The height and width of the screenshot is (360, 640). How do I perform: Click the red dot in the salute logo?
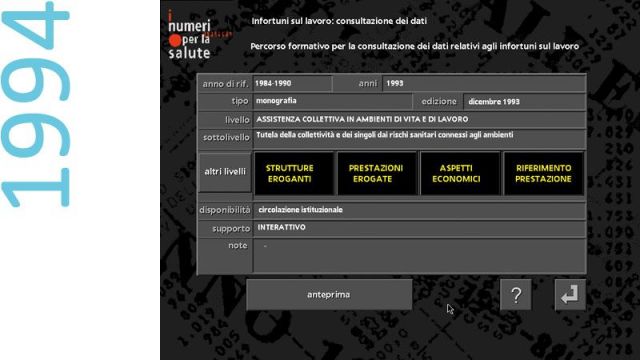(x=175, y=40)
